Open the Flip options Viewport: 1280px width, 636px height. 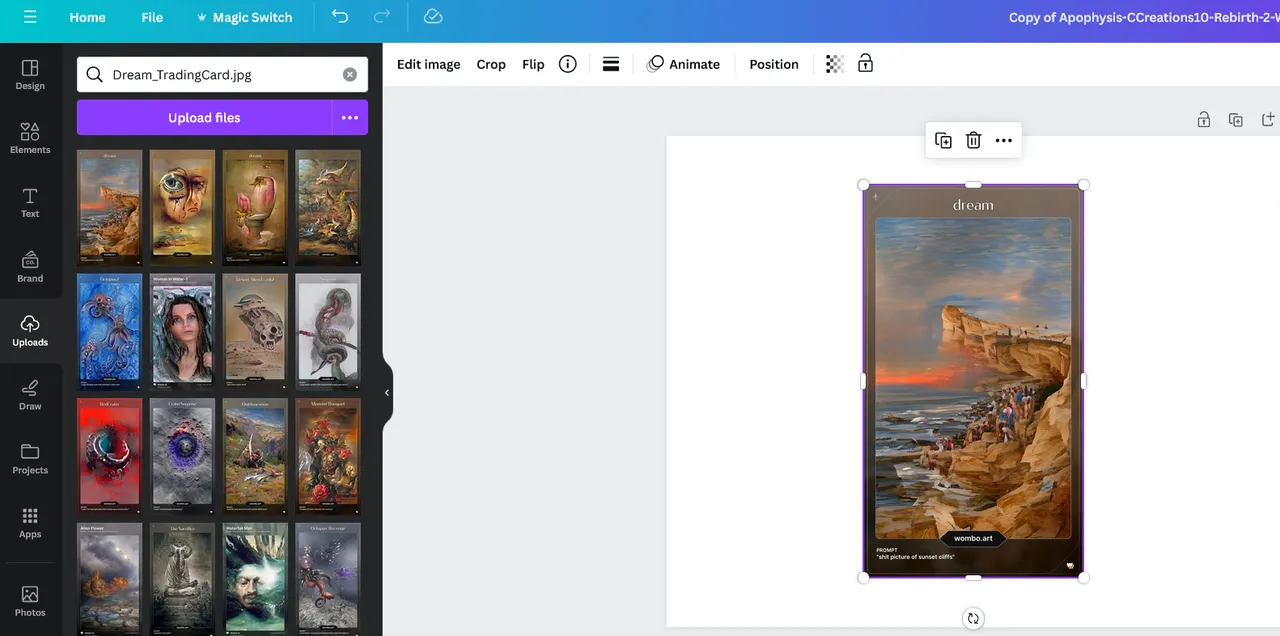point(533,64)
